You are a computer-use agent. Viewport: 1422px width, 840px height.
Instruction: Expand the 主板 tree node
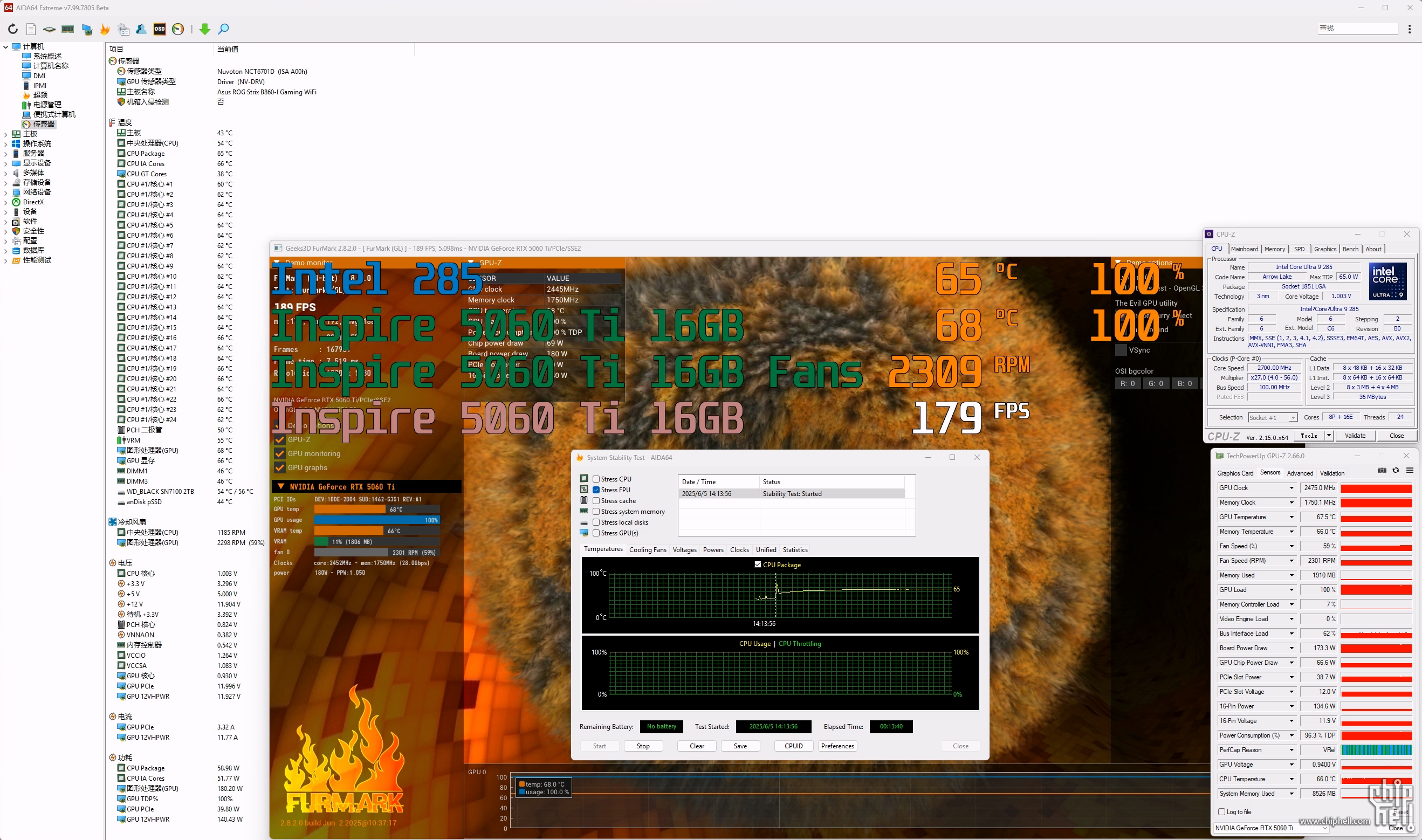(5, 134)
